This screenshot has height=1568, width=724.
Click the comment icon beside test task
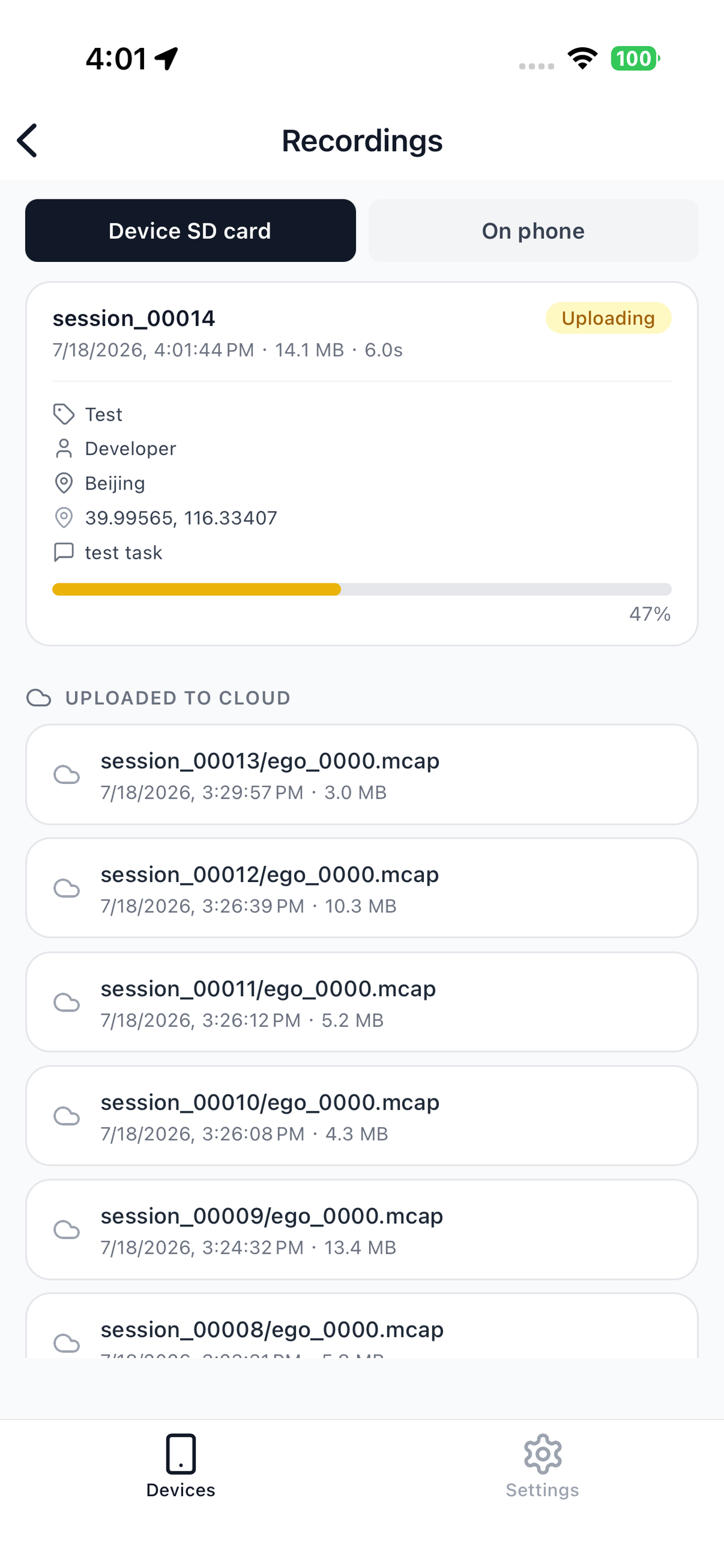64,552
